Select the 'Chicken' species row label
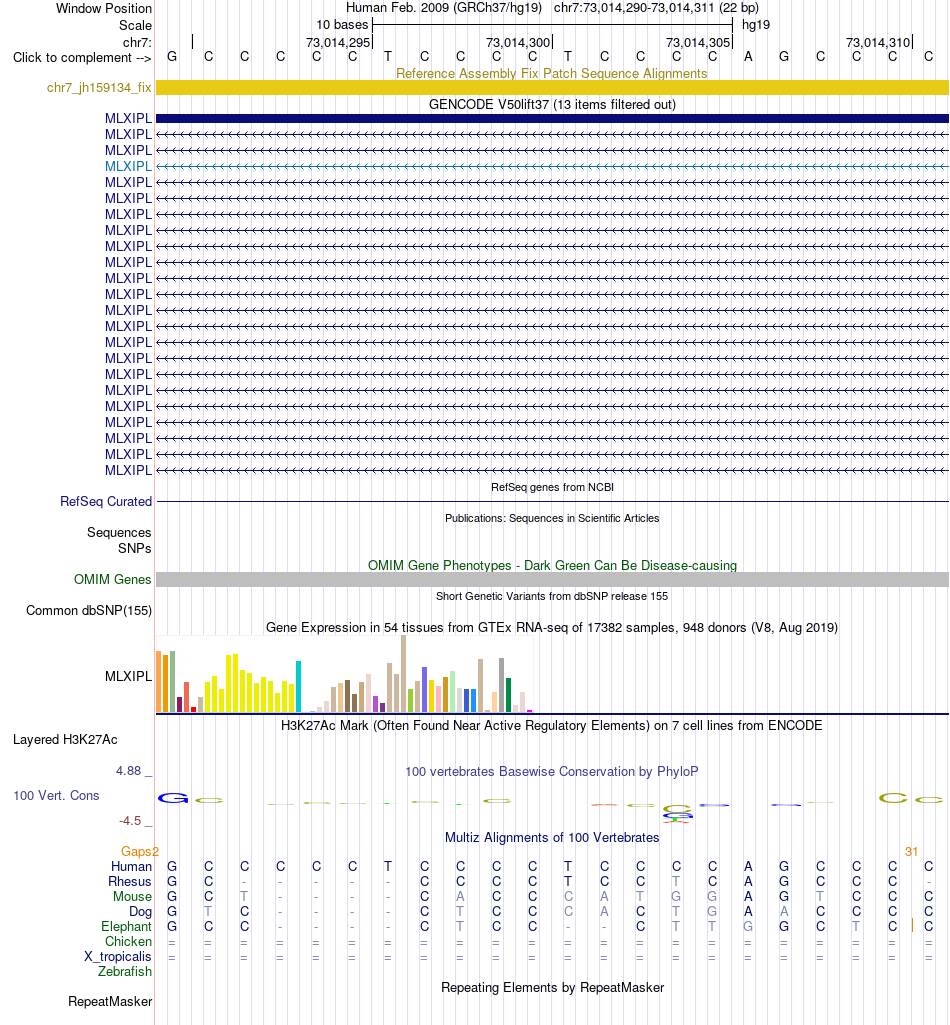The width and height of the screenshot is (950, 1025). [128, 941]
